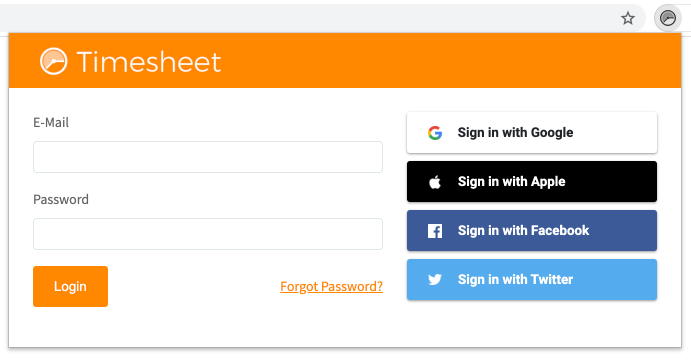Submit the orange Login button
Screen dimensions: 691x362
point(71,287)
